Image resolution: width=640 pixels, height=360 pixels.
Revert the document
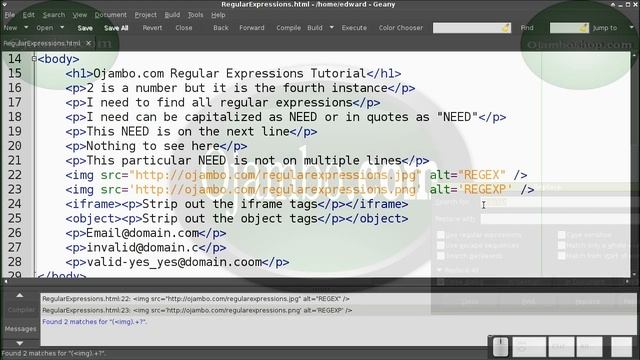(x=152, y=28)
